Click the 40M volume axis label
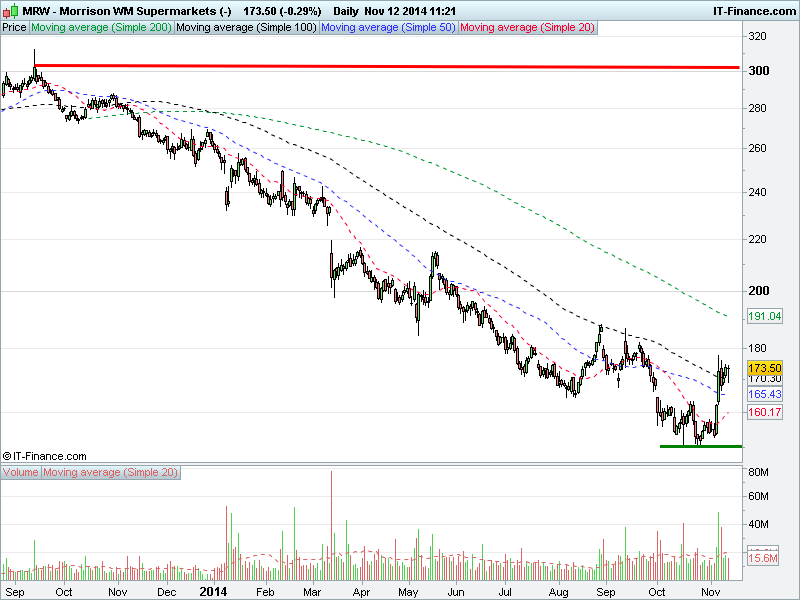 point(759,524)
